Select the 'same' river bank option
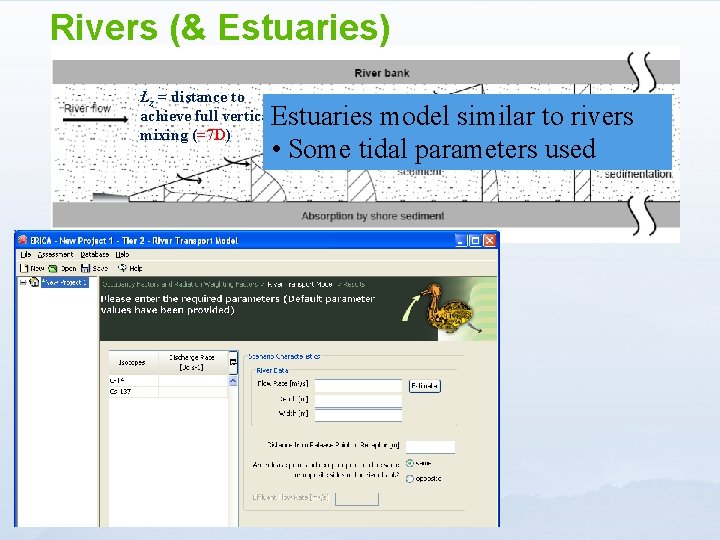Image resolution: width=720 pixels, height=540 pixels. point(410,463)
